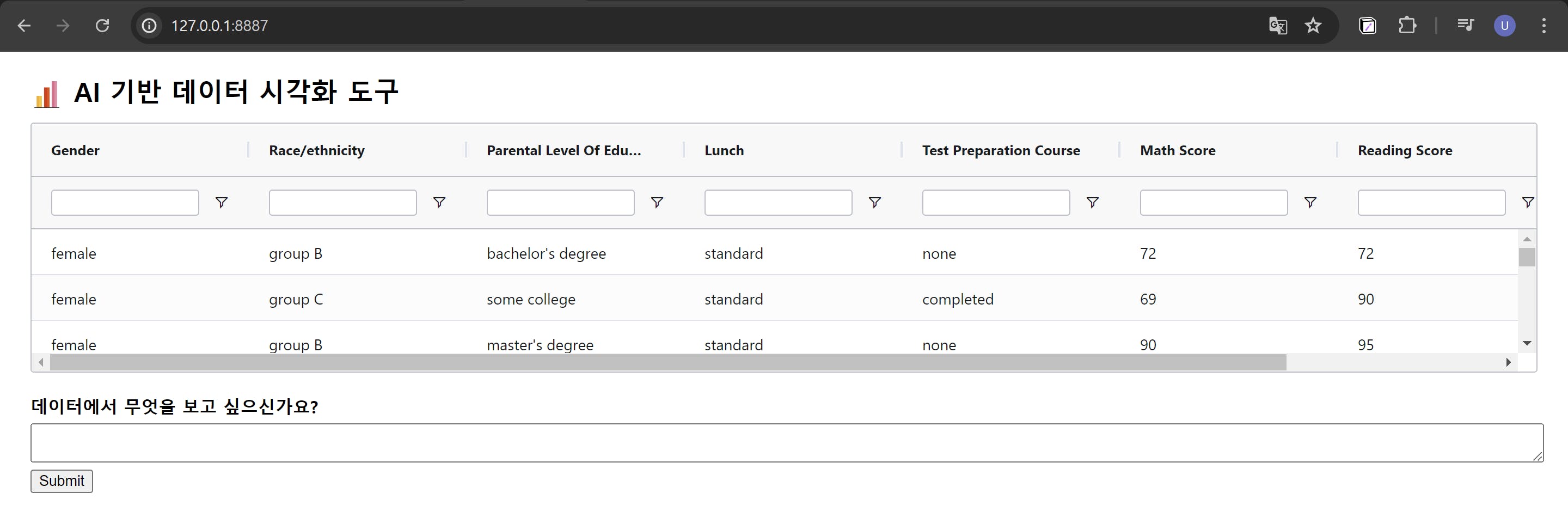The image size is (1568, 511).
Task: Open the Math Score filter icon
Action: click(x=1310, y=202)
